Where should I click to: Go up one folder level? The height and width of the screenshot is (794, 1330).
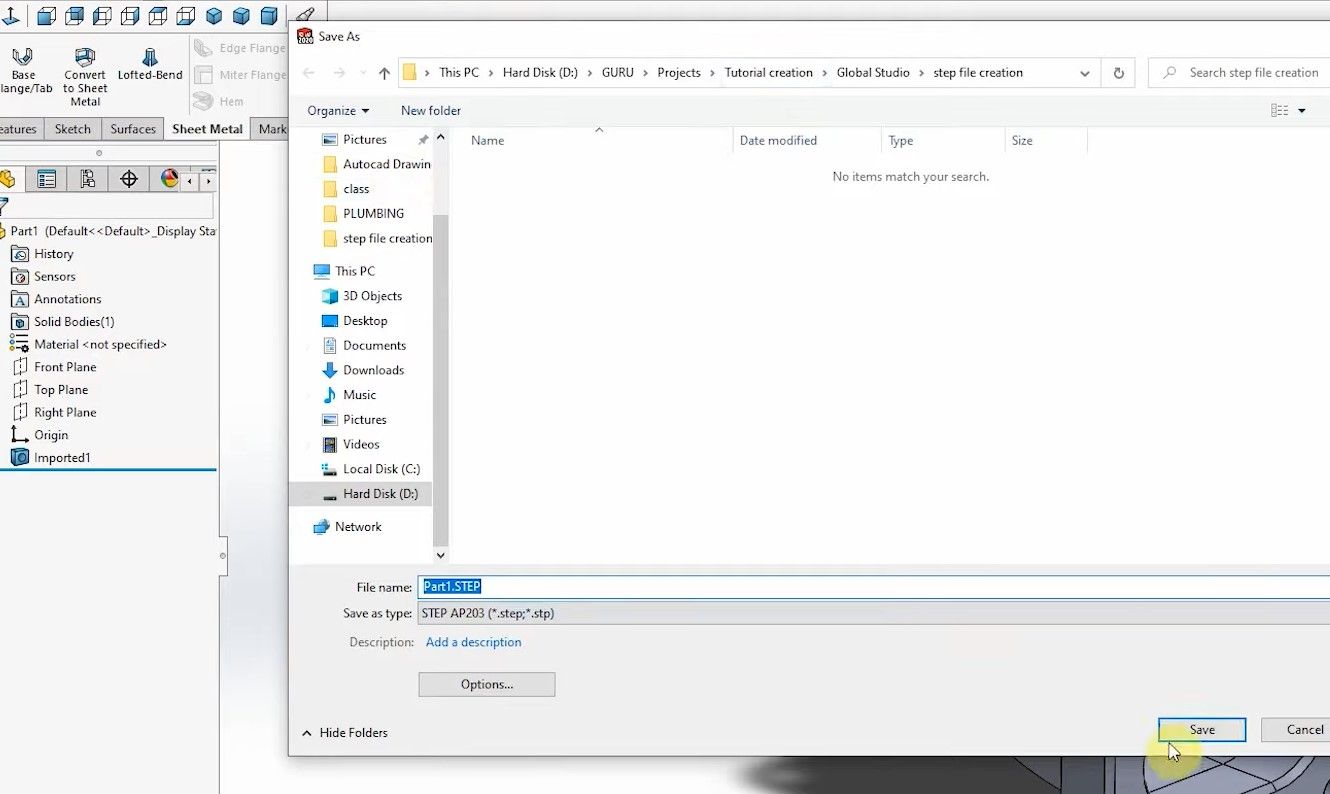[385, 73]
